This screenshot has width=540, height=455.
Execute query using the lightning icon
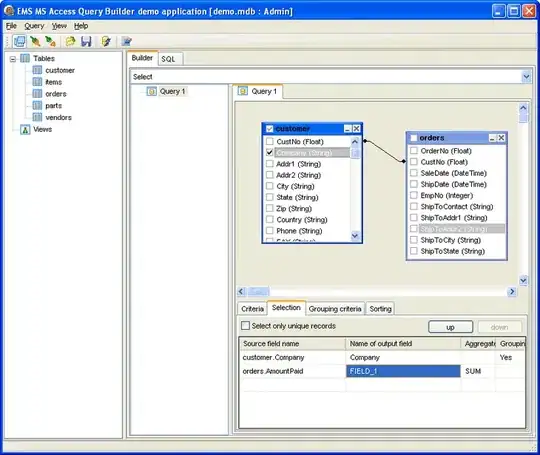coord(106,41)
